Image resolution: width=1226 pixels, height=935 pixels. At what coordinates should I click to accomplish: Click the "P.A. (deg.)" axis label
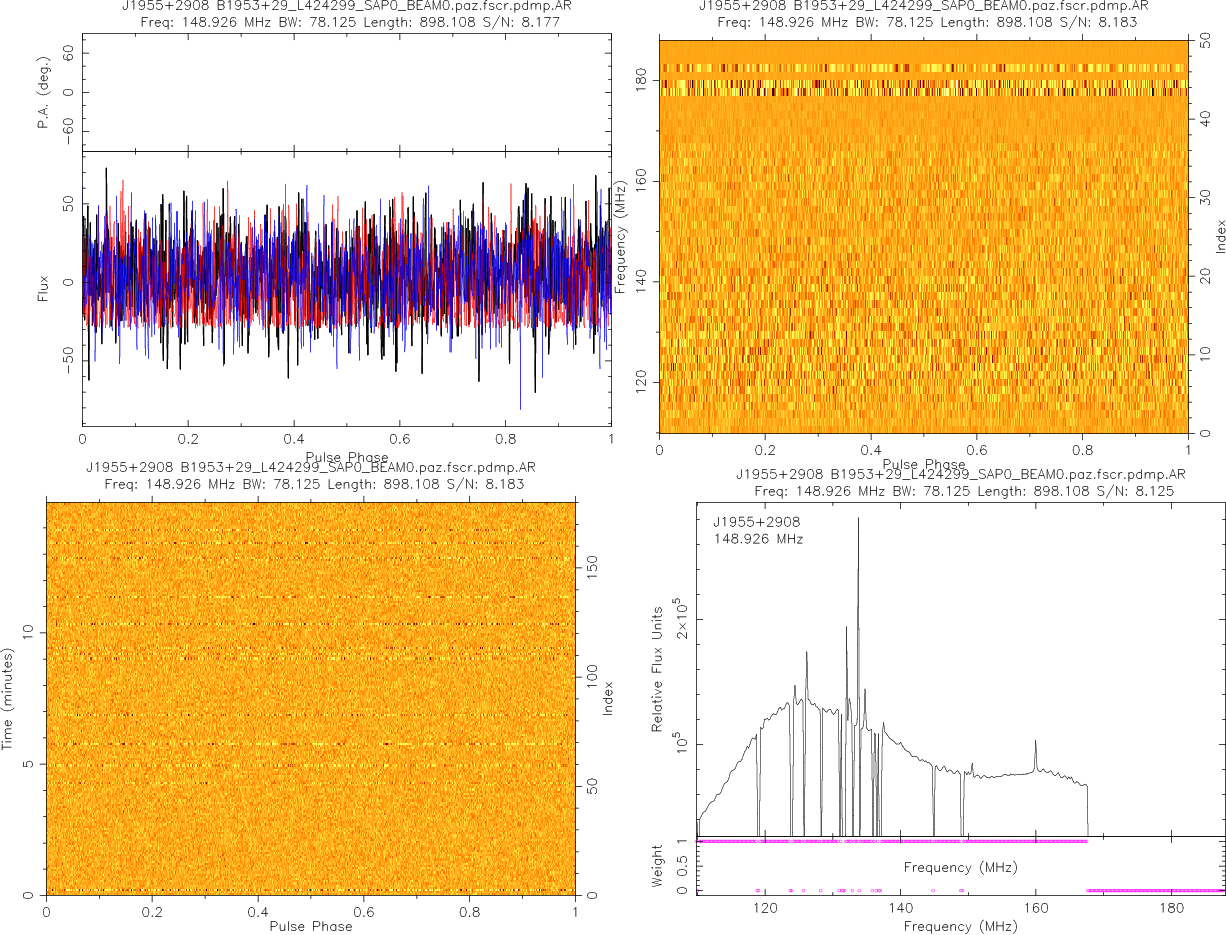(x=42, y=92)
